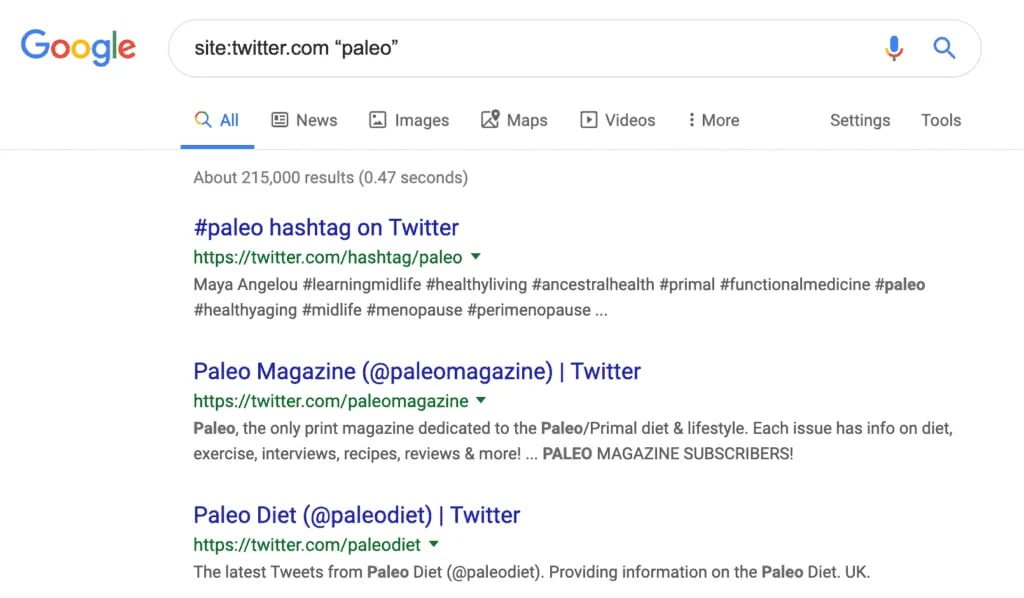1024x598 pixels.
Task: Open the Settings menu
Action: click(x=859, y=120)
